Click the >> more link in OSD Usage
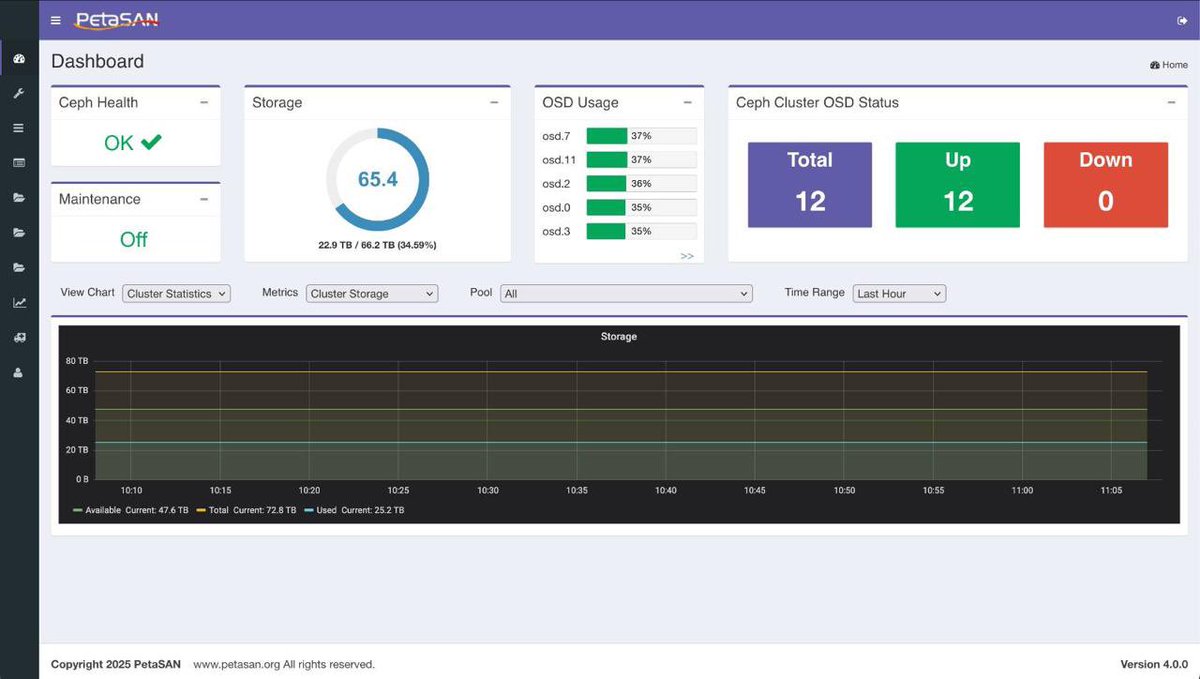Screen dimensions: 1200x679 pyautogui.click(x=687, y=256)
